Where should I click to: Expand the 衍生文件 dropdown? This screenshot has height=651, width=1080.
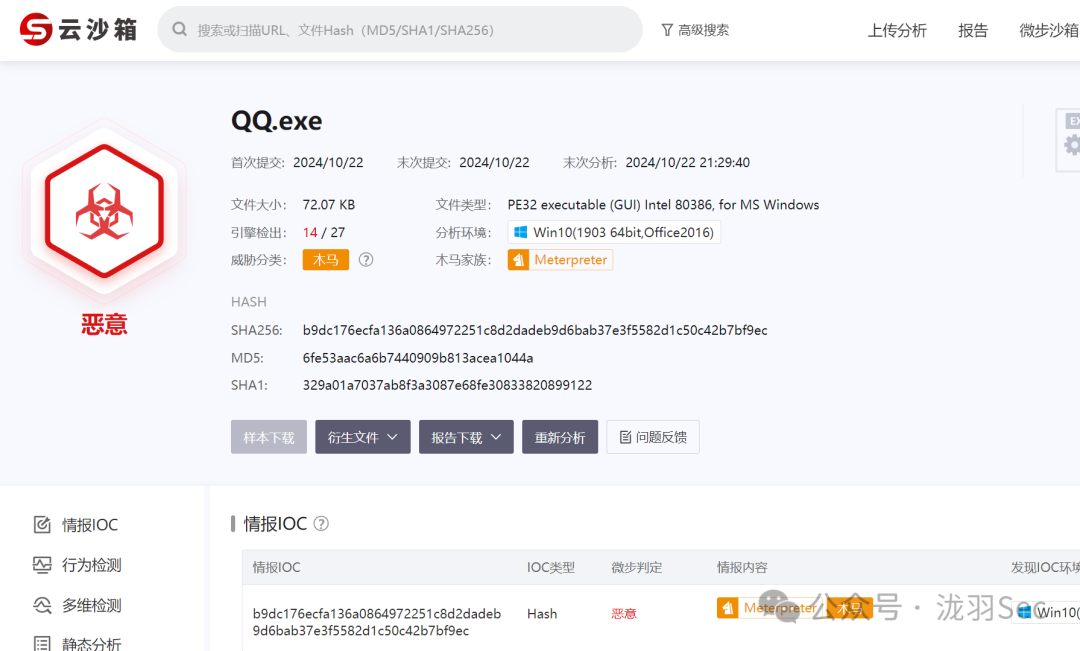click(363, 437)
